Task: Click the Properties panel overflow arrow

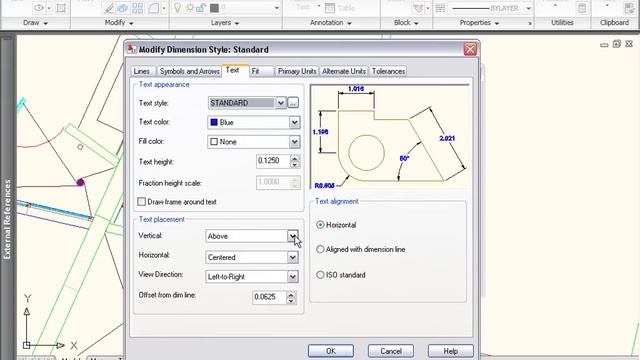Action: point(530,23)
